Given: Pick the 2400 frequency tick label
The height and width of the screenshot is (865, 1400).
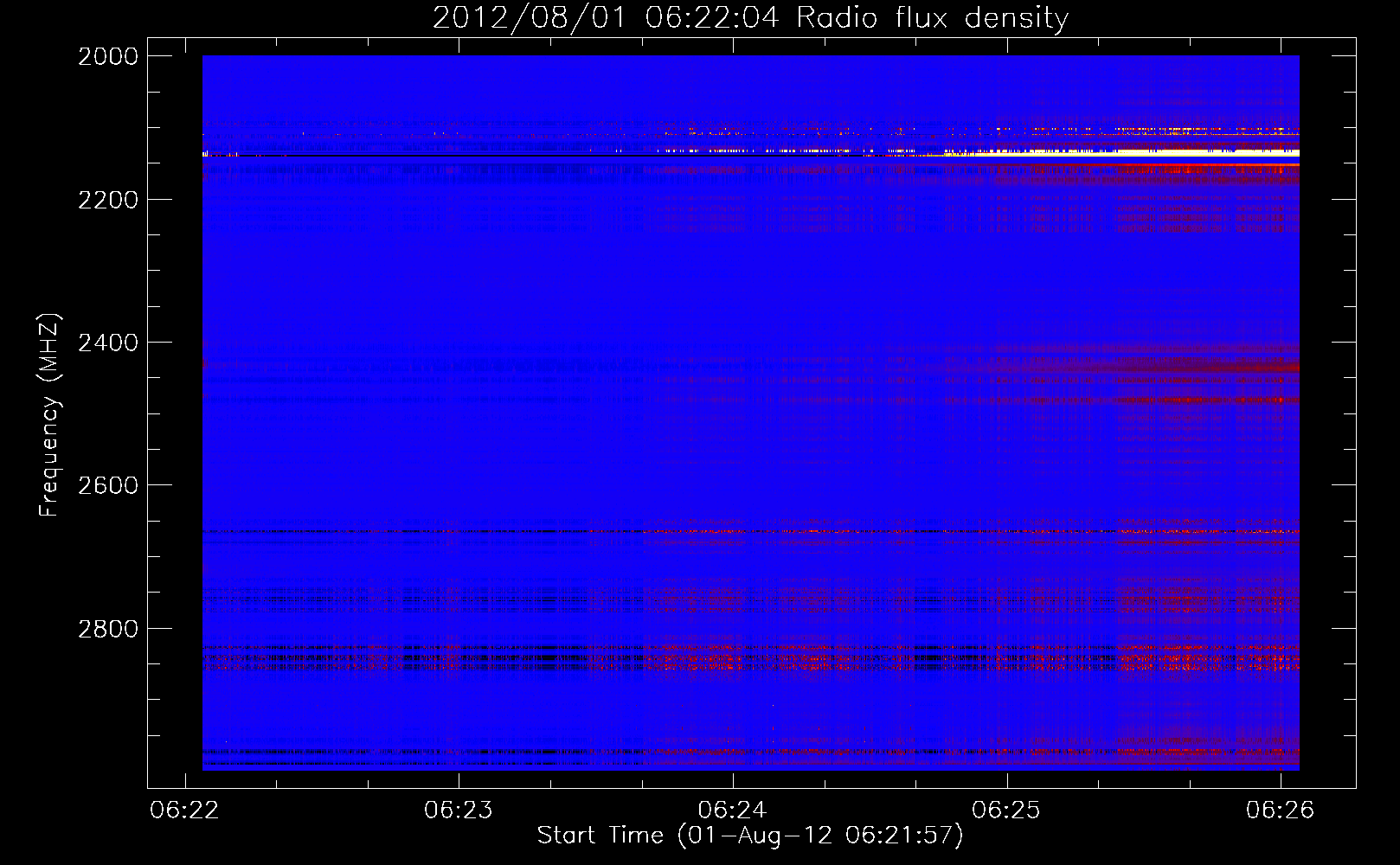Looking at the screenshot, I should point(108,343).
